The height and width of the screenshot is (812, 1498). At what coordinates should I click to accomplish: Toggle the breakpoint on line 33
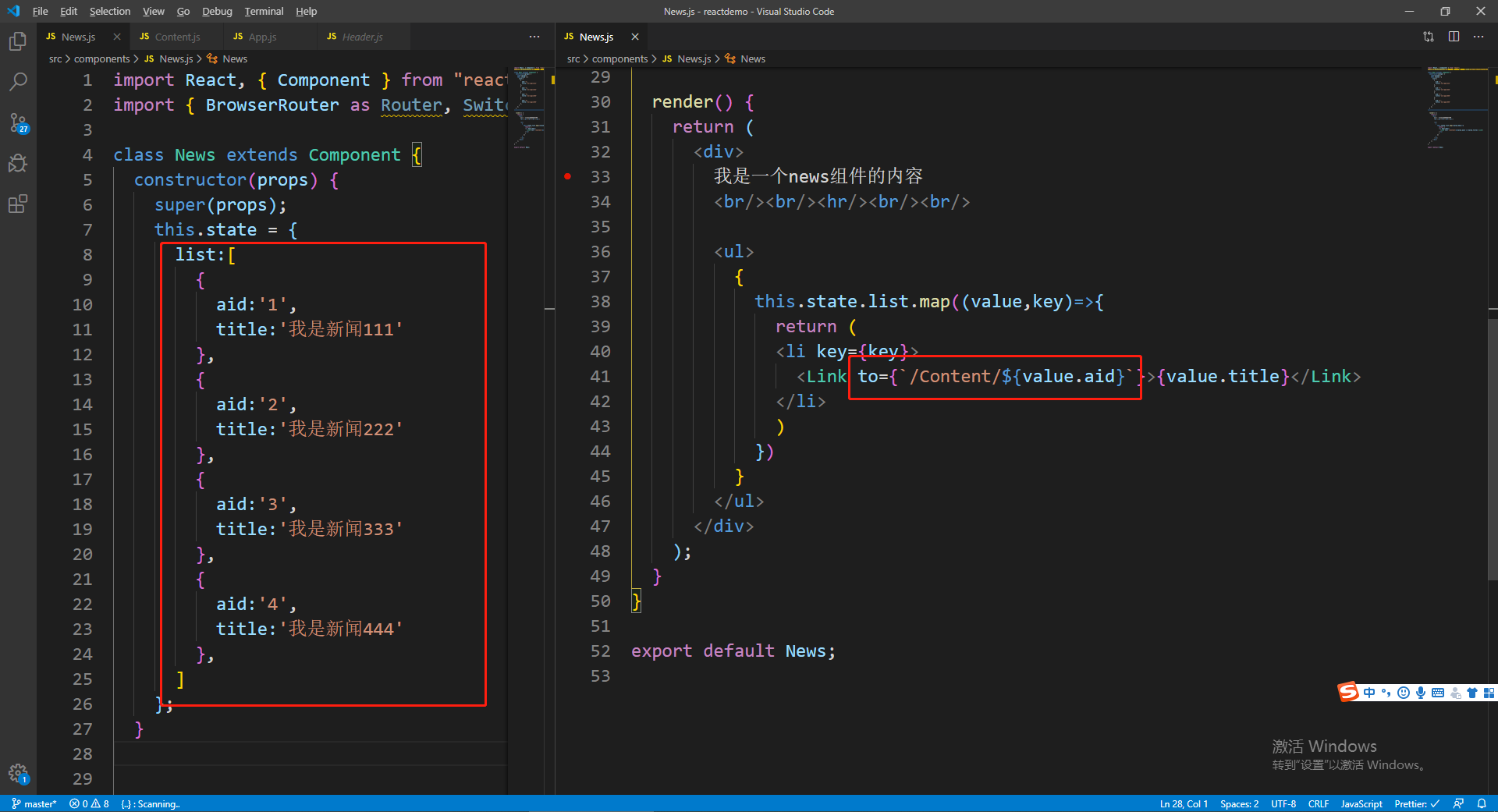[568, 176]
